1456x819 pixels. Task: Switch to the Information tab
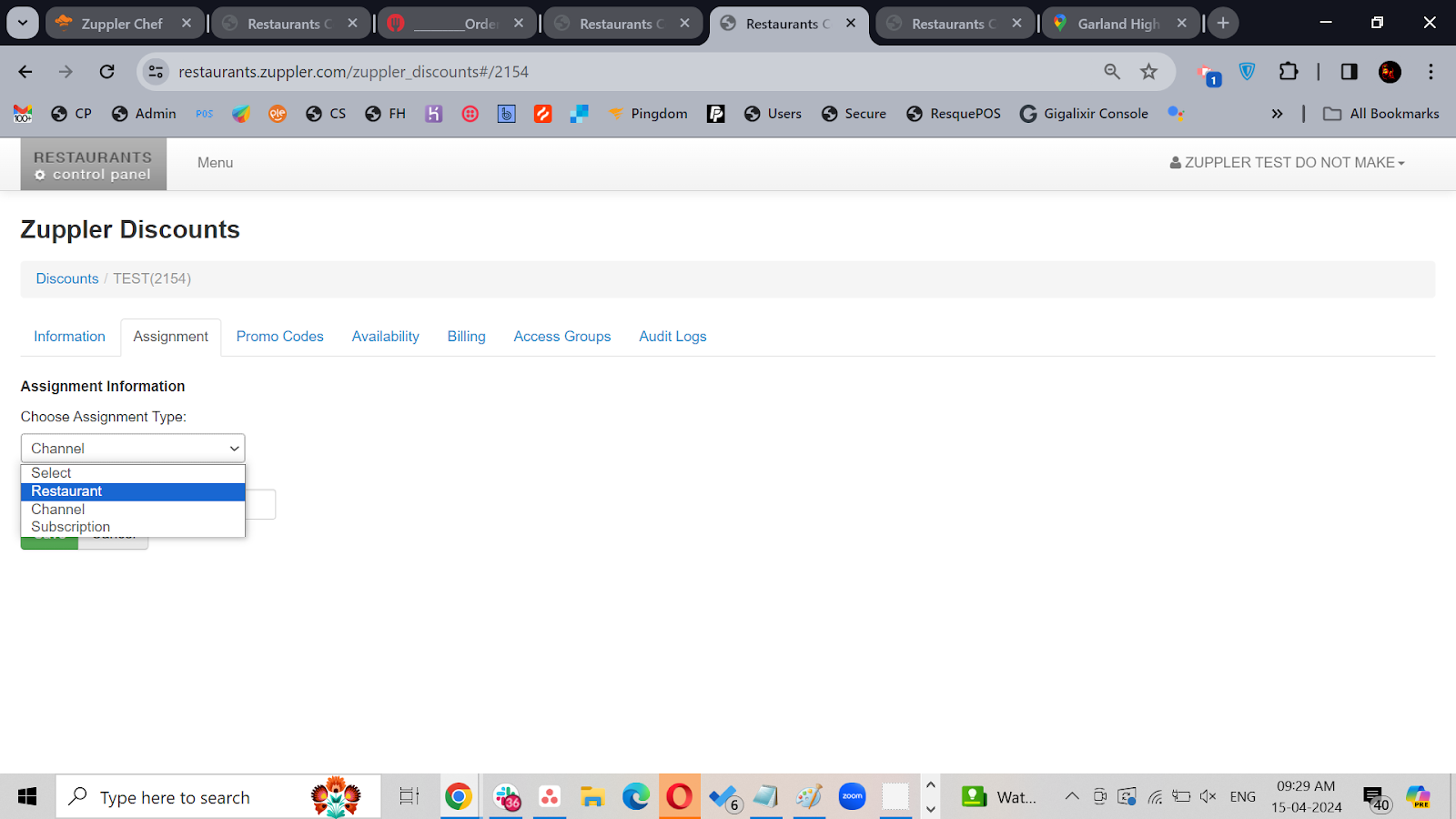(70, 337)
